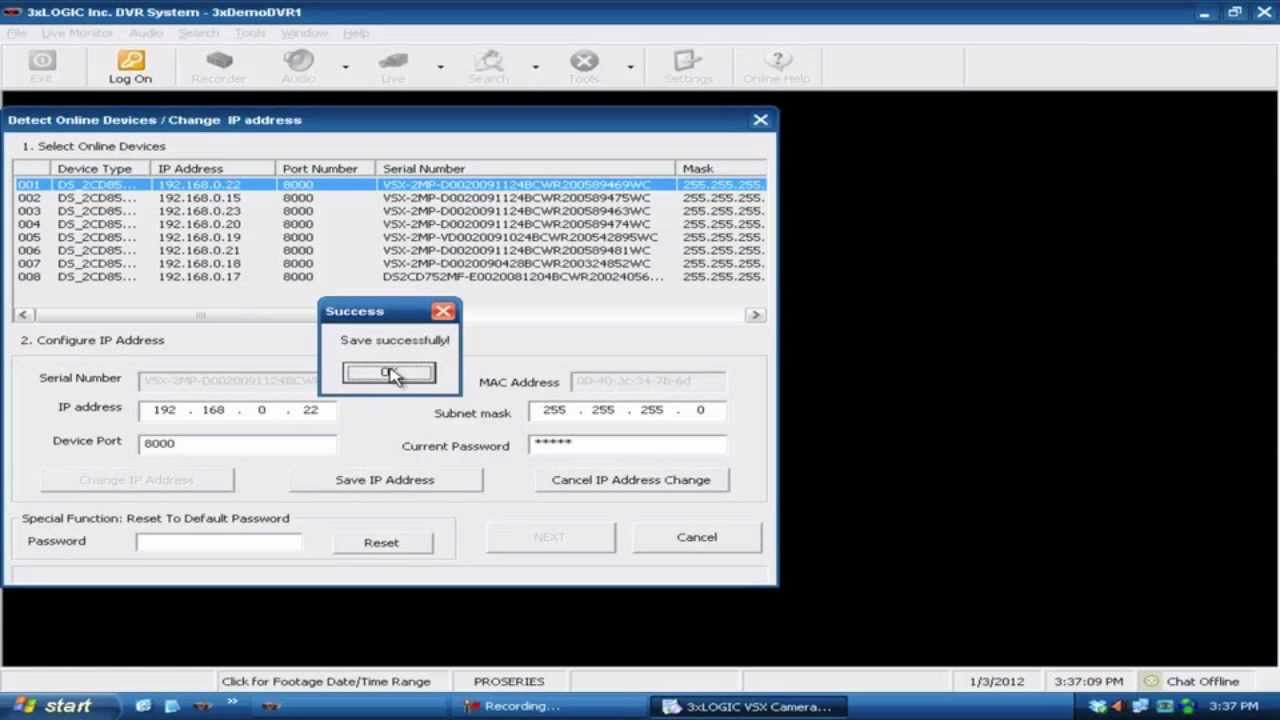Click the NEXT button
Image resolution: width=1280 pixels, height=720 pixels.
[x=550, y=537]
